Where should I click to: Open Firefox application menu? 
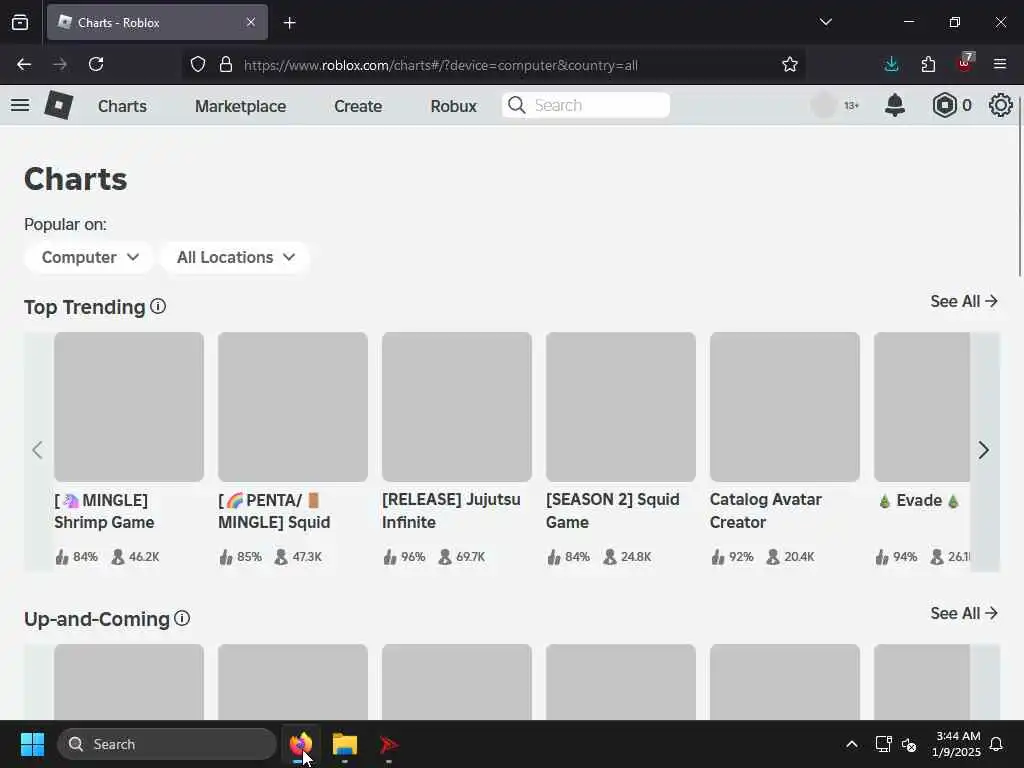(x=1000, y=64)
